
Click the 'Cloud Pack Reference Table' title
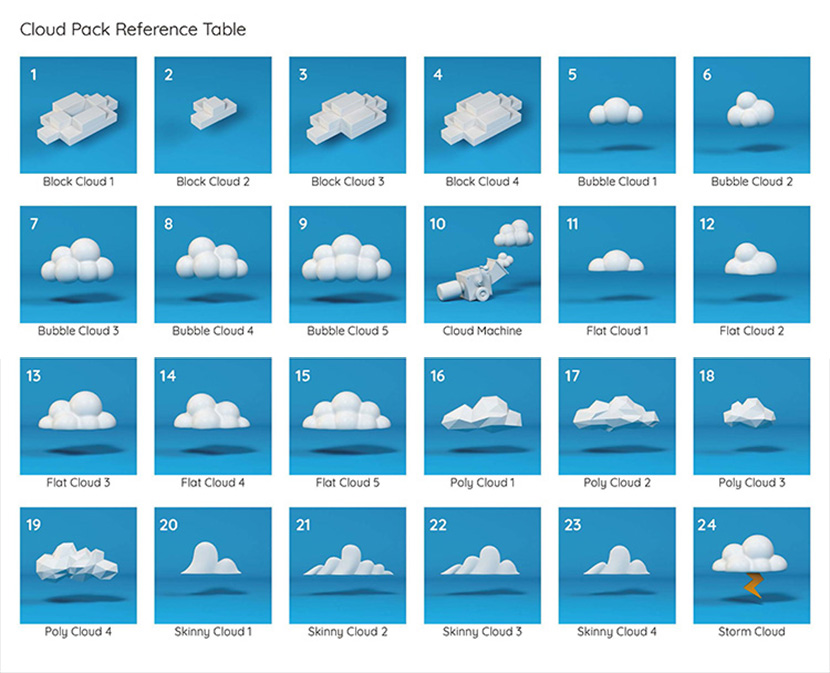pyautogui.click(x=133, y=29)
